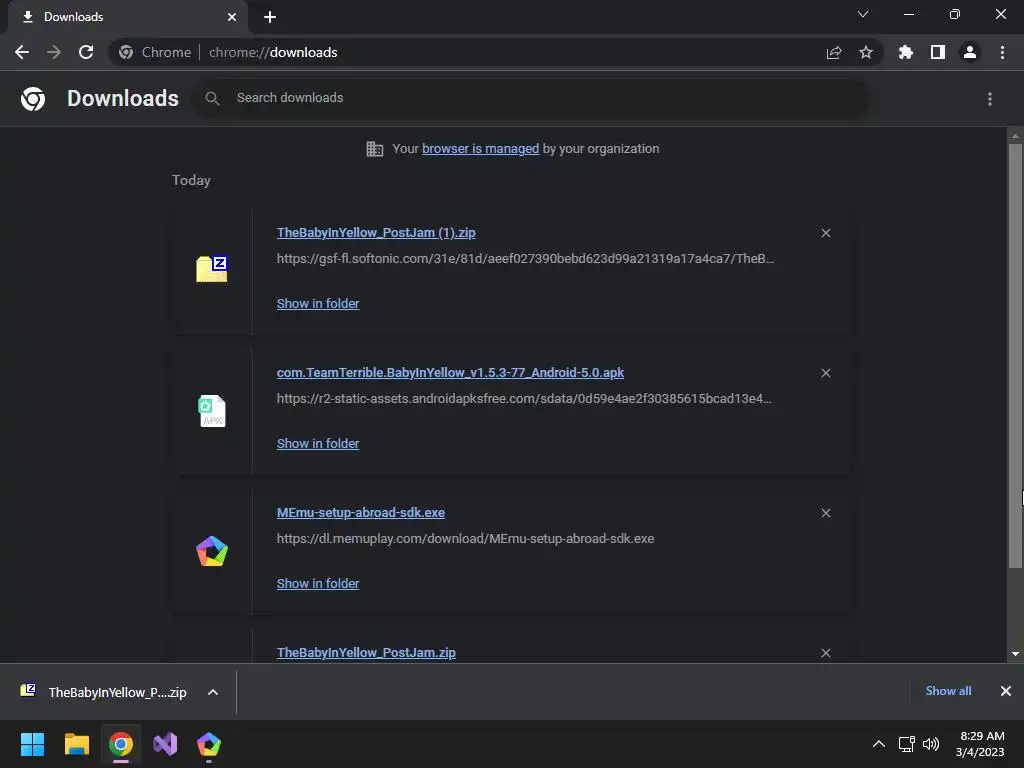Open TheBabyInYellow_PostJam.zip file link

(x=366, y=652)
